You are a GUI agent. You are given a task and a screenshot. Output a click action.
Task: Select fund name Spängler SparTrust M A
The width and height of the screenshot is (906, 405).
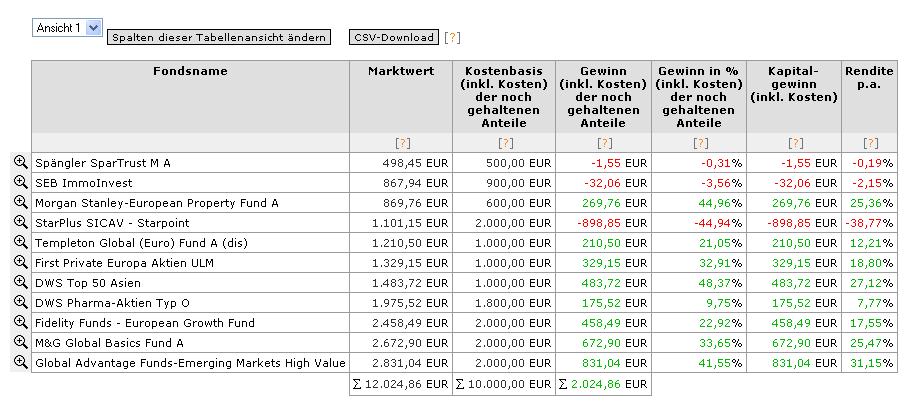(x=103, y=164)
